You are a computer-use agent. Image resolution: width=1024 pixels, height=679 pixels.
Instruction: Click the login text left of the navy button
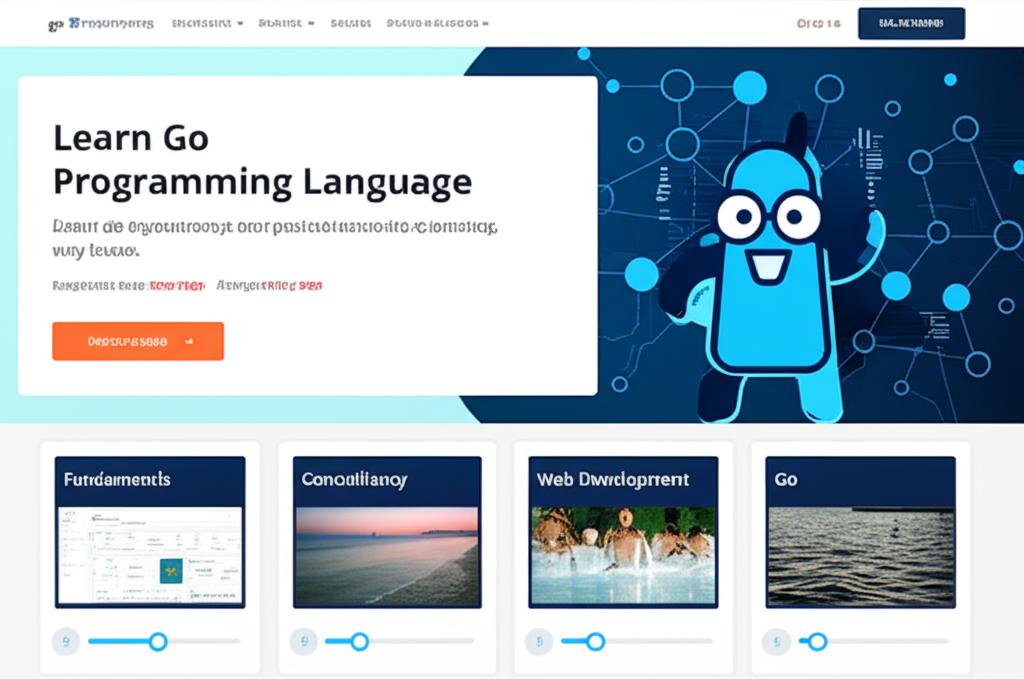click(x=818, y=22)
